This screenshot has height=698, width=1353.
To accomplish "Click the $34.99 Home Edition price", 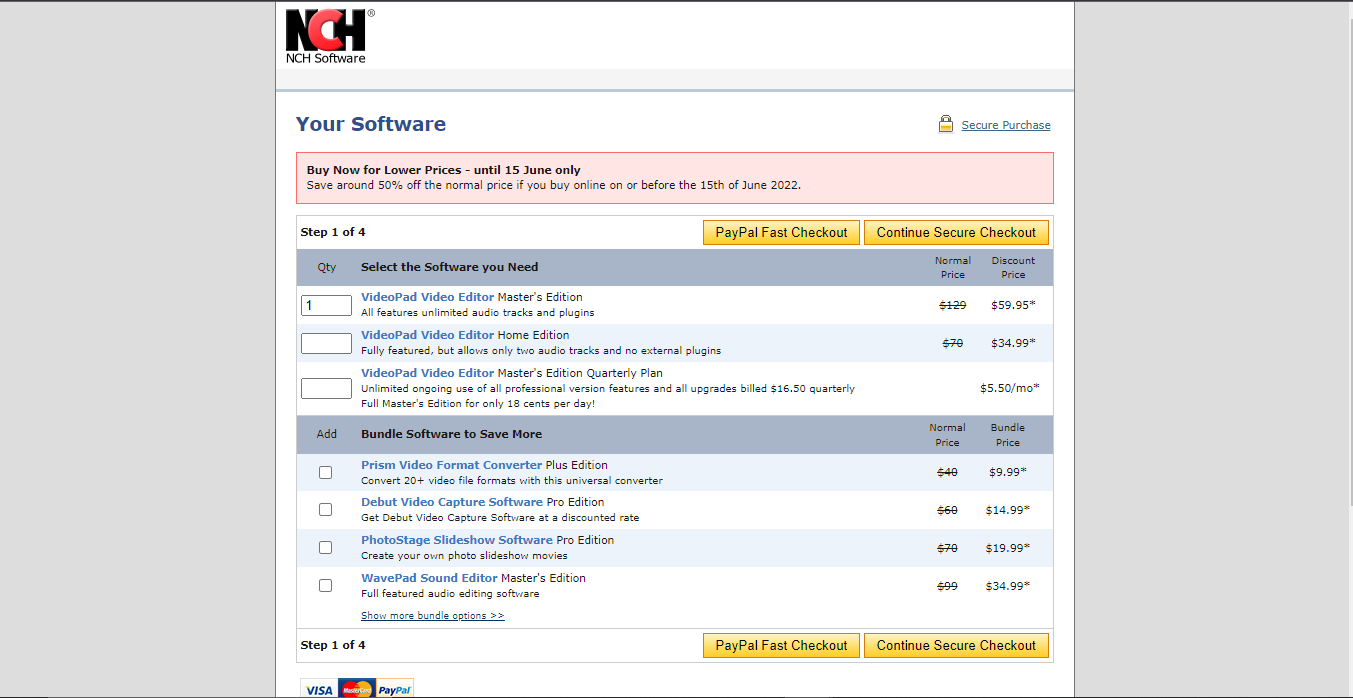I will [x=1013, y=343].
